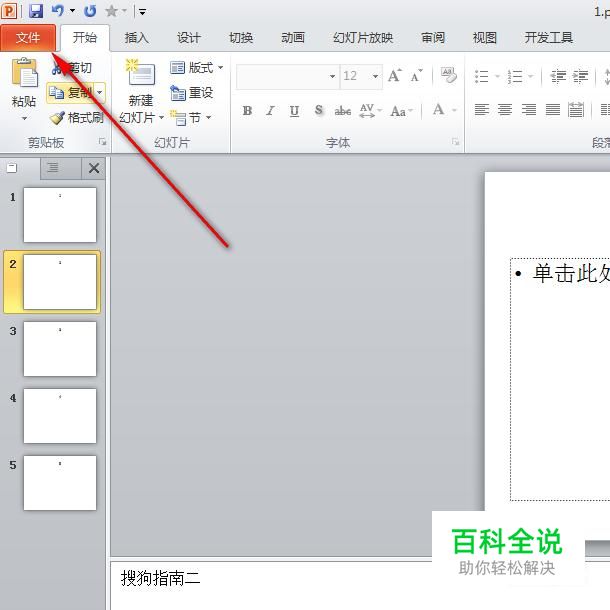The width and height of the screenshot is (610, 610).
Task: Click the PowerPoint application icon
Action: (10, 11)
